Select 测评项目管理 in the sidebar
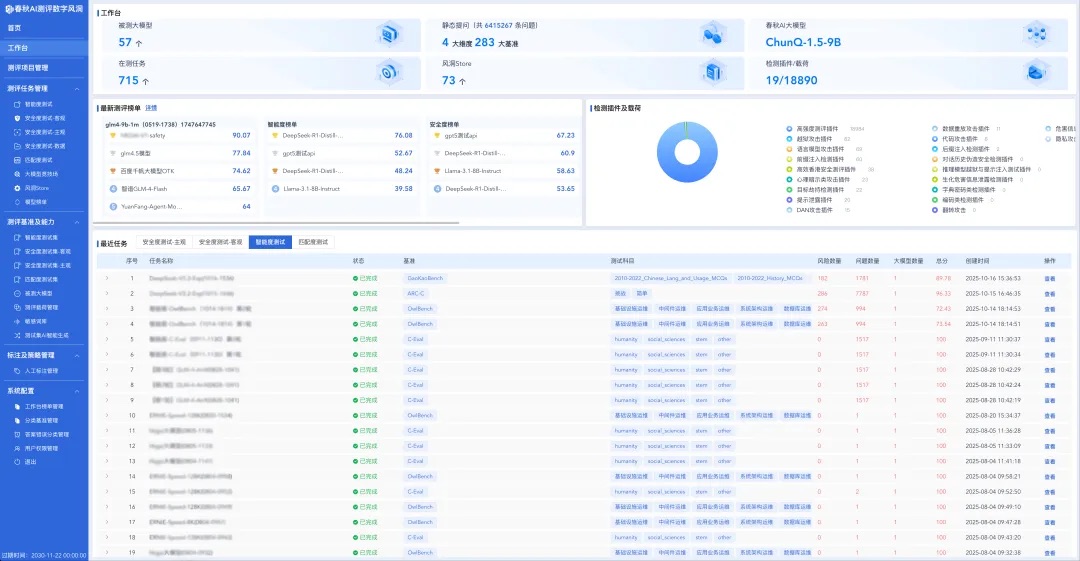This screenshot has height=561, width=1080. coord(28,68)
